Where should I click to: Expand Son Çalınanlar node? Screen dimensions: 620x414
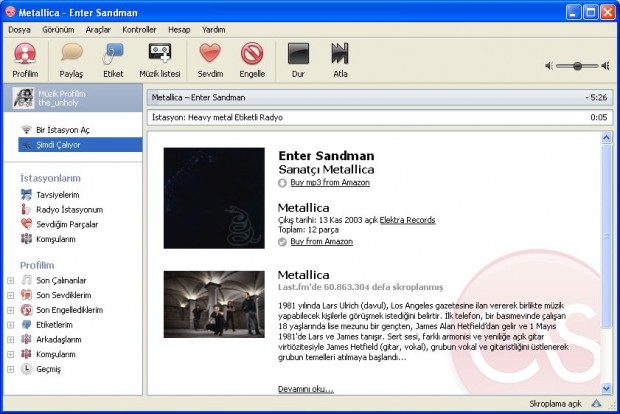pyautogui.click(x=11, y=280)
